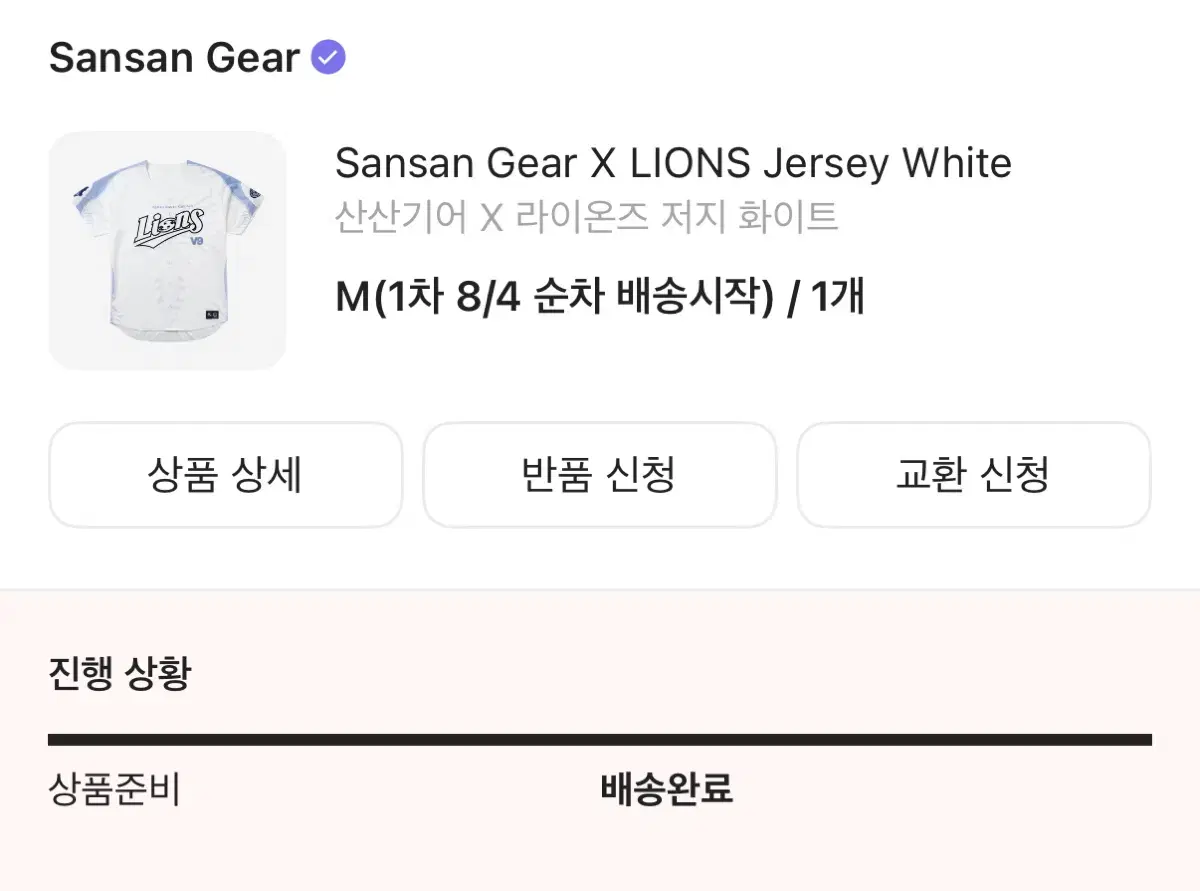Open the Sansan Gear store name

(x=174, y=58)
